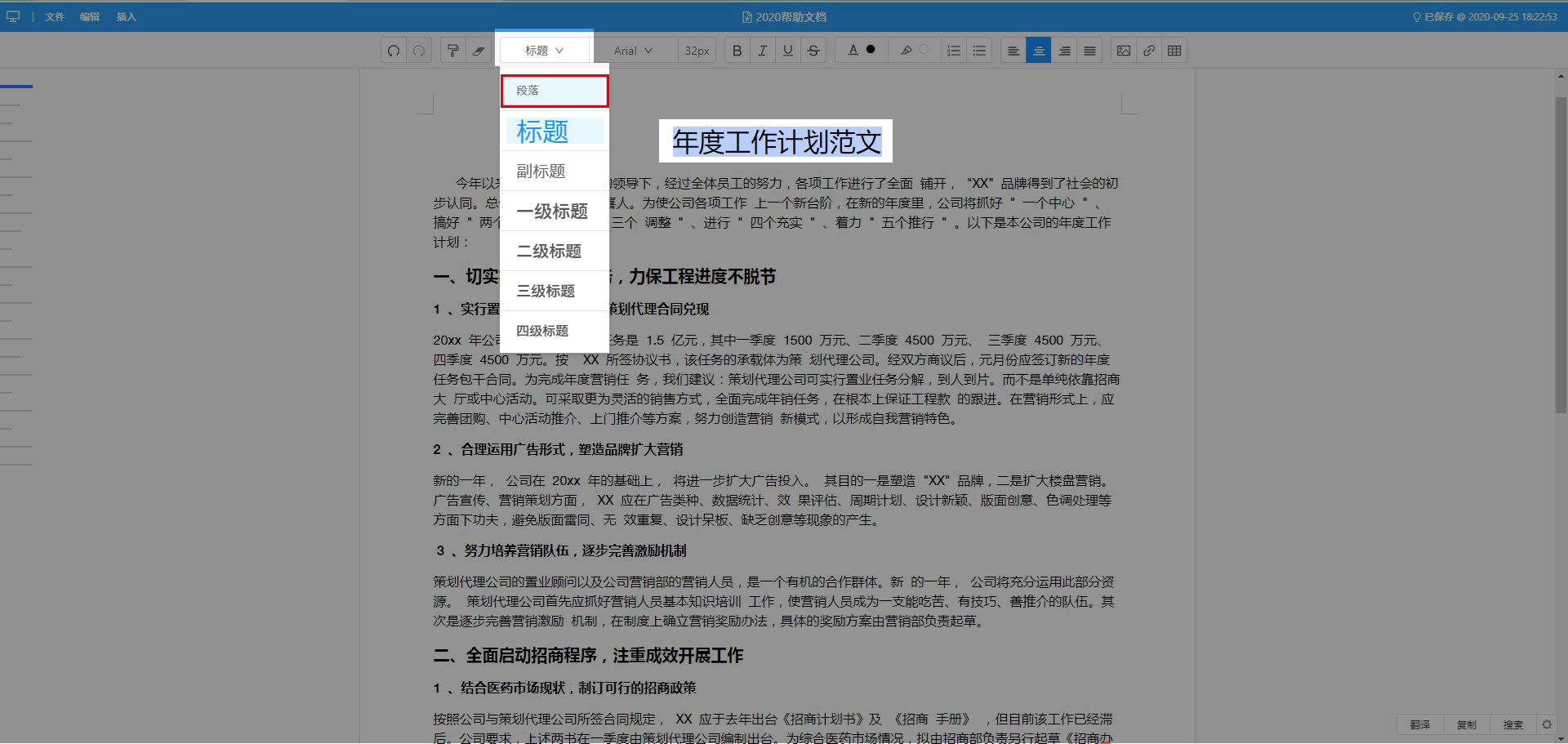The height and width of the screenshot is (744, 1568).
Task: Insert a table using the grid icon
Action: tap(1174, 51)
